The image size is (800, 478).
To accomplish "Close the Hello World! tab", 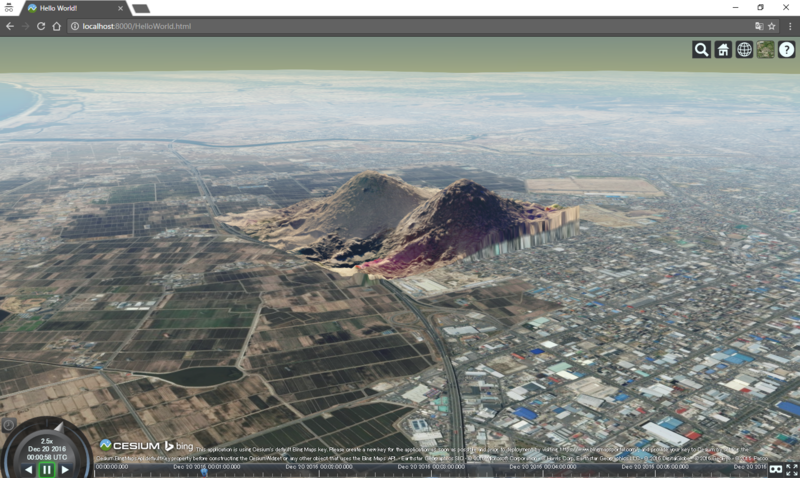I will pyautogui.click(x=120, y=8).
